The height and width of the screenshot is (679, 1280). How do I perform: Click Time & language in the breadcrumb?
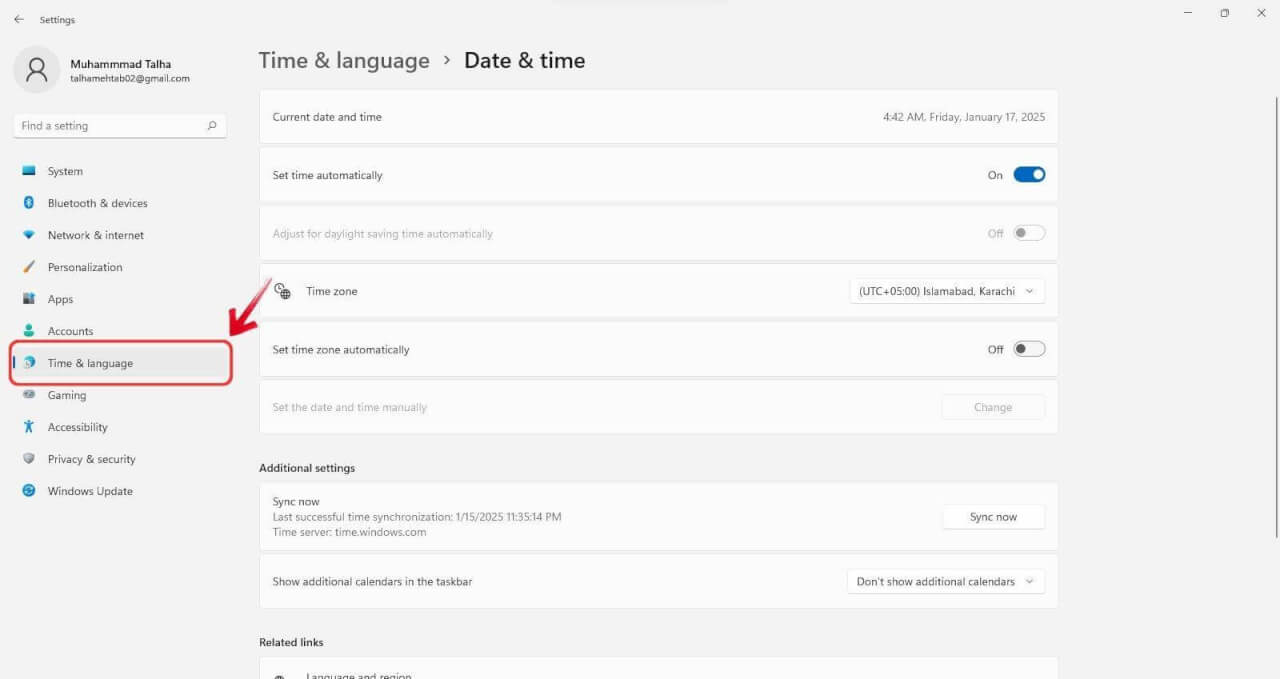[344, 60]
